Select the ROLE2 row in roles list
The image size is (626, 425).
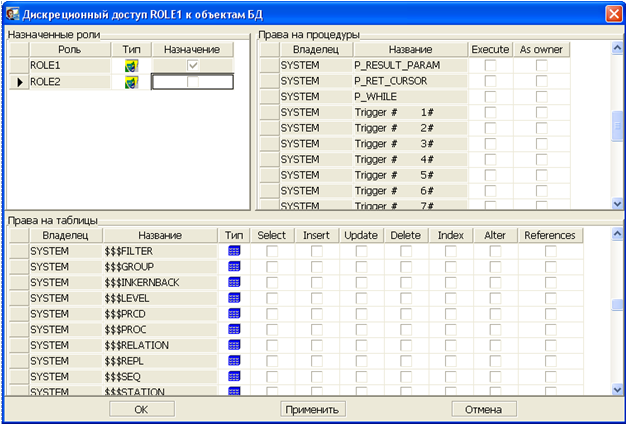pos(69,82)
